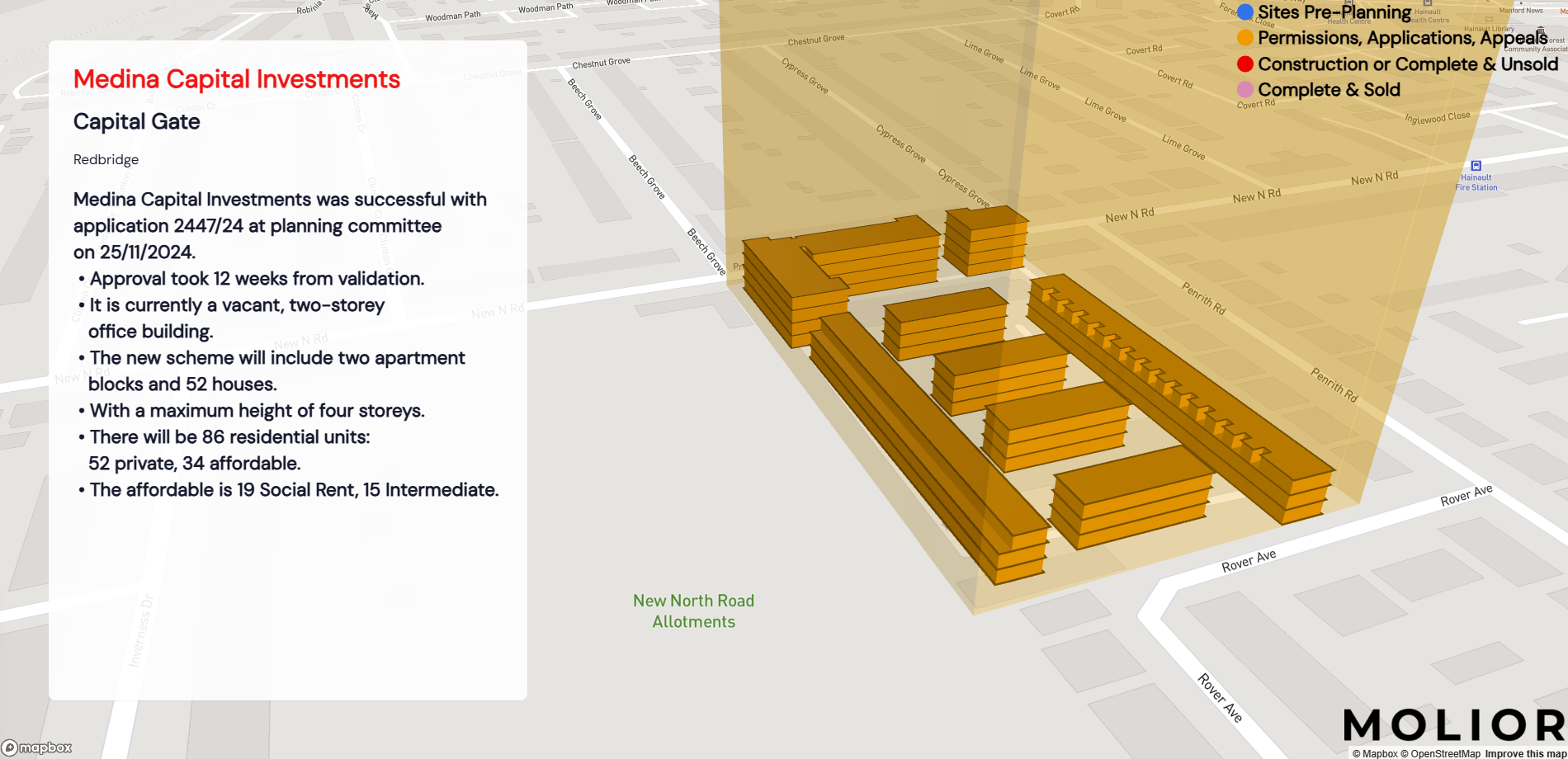1568x759 pixels.
Task: Click the Construction or Complete & Unsold label
Action: tap(1408, 64)
